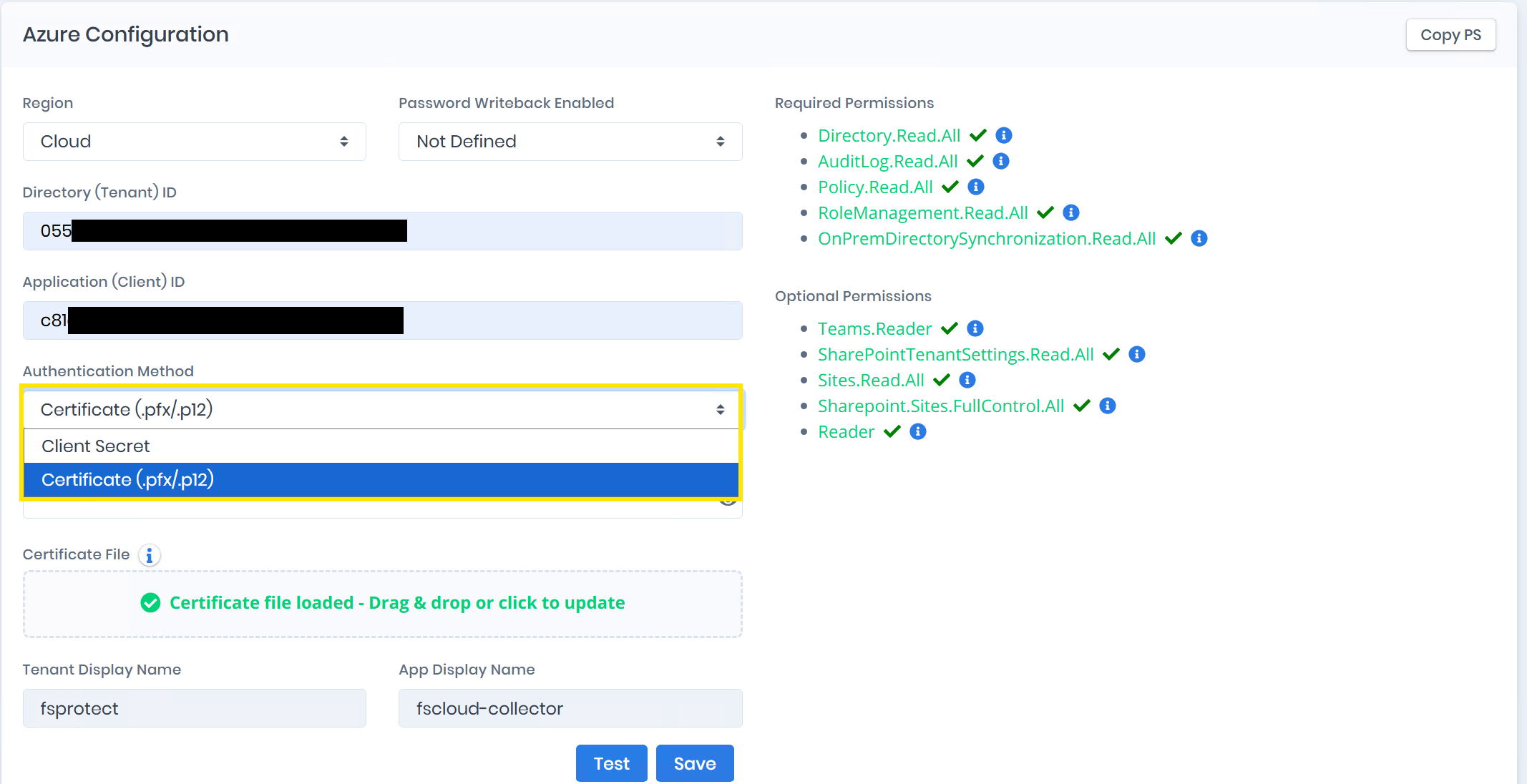Show info for the Reader permission
Image resolution: width=1527 pixels, height=784 pixels.
coord(918,431)
